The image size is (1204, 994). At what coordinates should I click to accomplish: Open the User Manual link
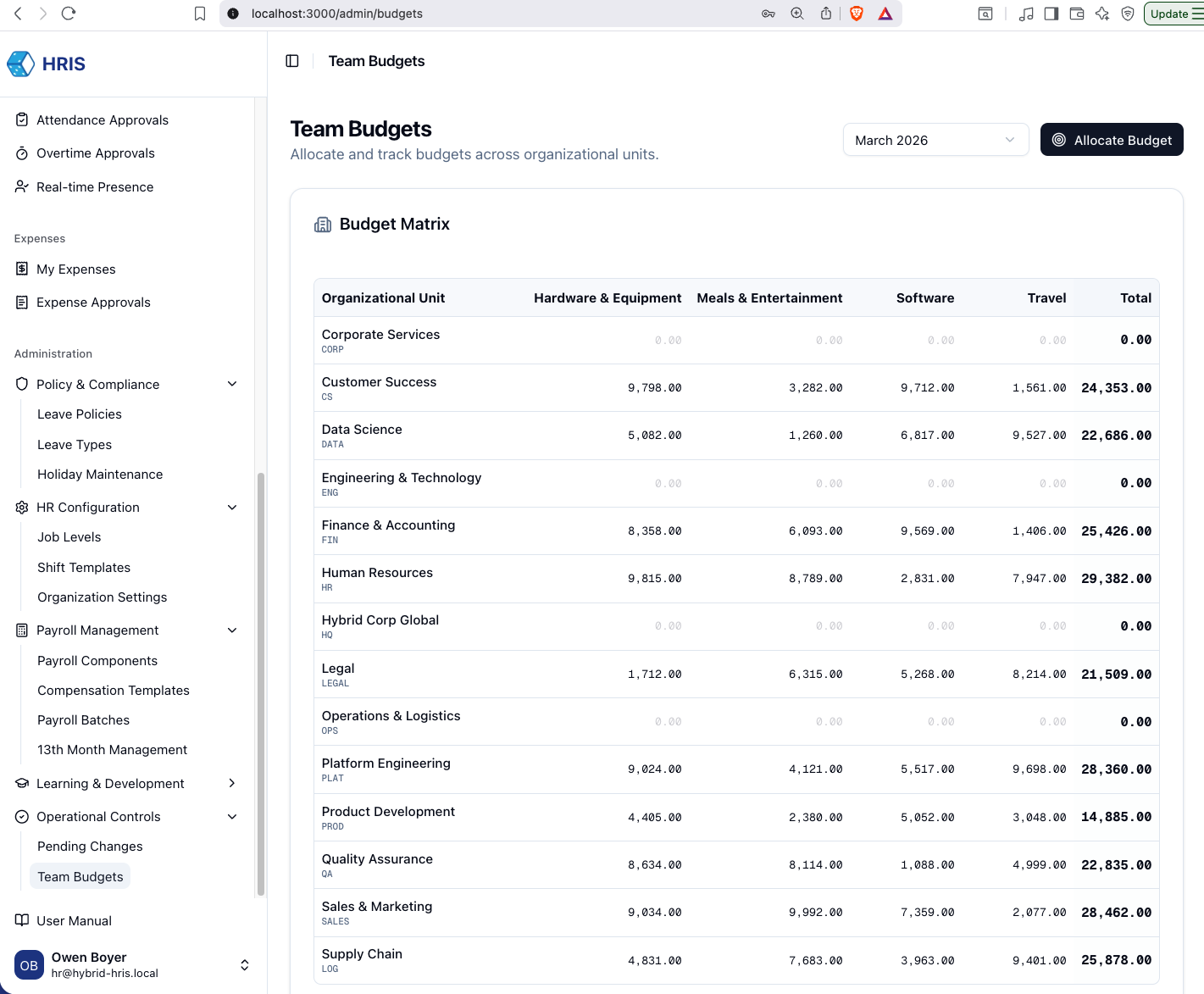[x=74, y=921]
